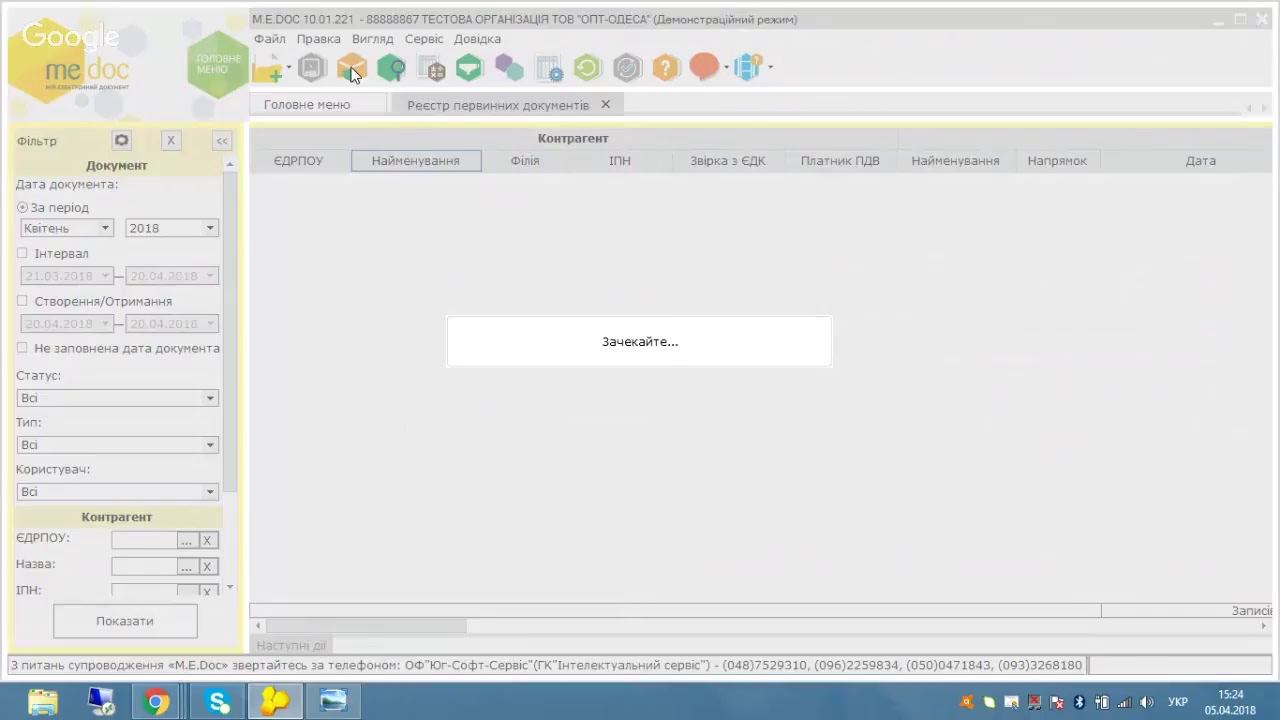1280x720 pixels.
Task: Click the volume icon in system tray
Action: pyautogui.click(x=1147, y=702)
